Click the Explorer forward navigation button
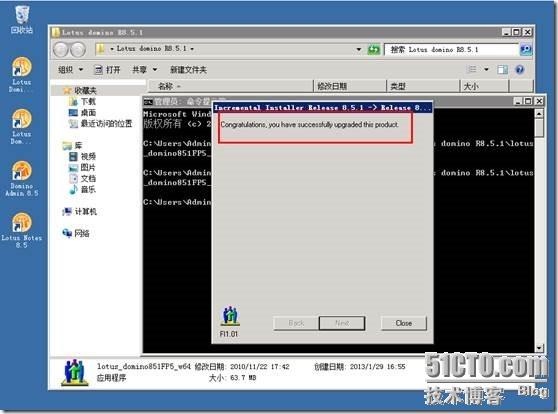Image resolution: width=558 pixels, height=414 pixels. (x=78, y=49)
